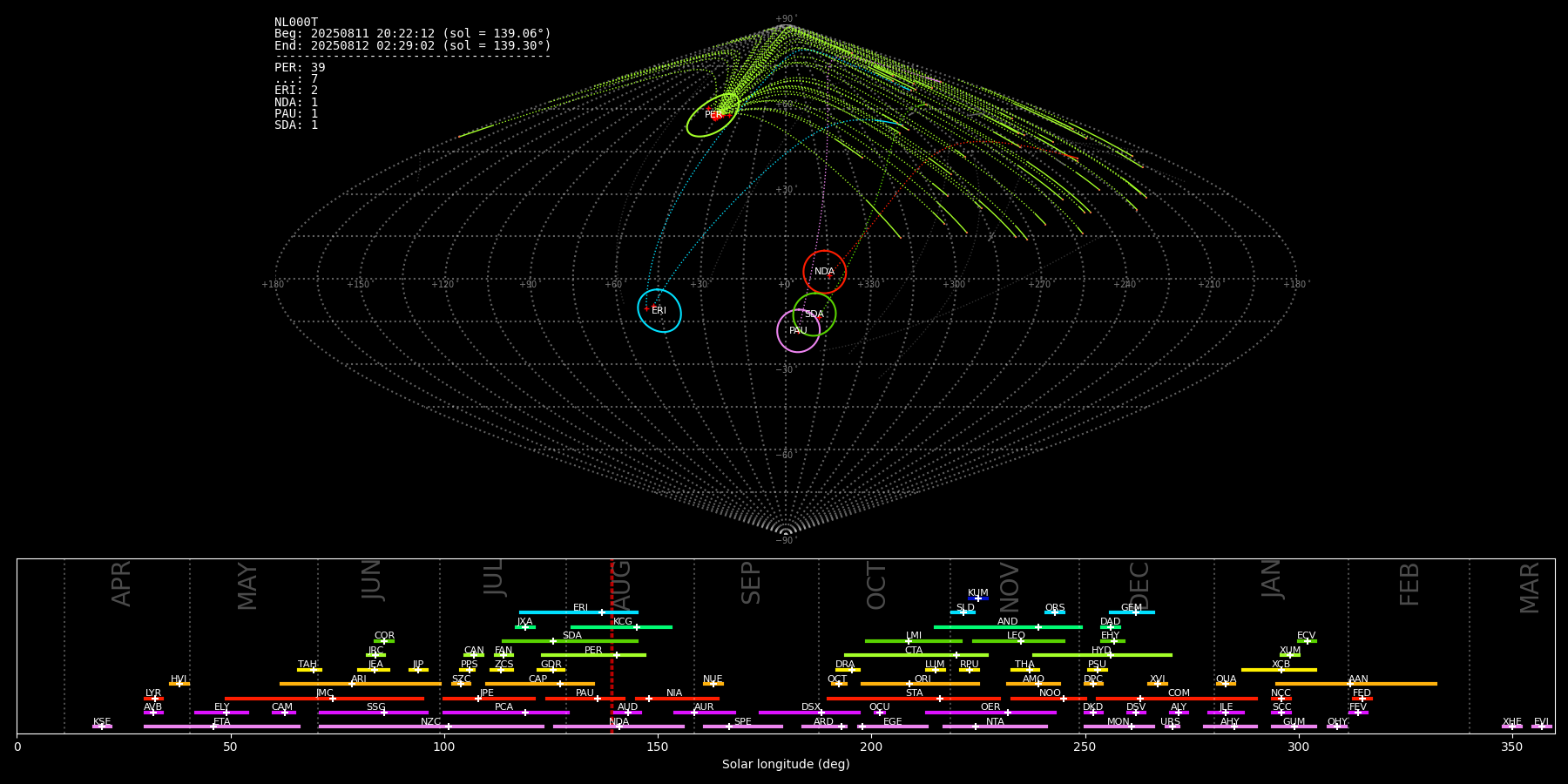Click the +120 longitude label on map
This screenshot has height=784, width=1568.
[443, 284]
